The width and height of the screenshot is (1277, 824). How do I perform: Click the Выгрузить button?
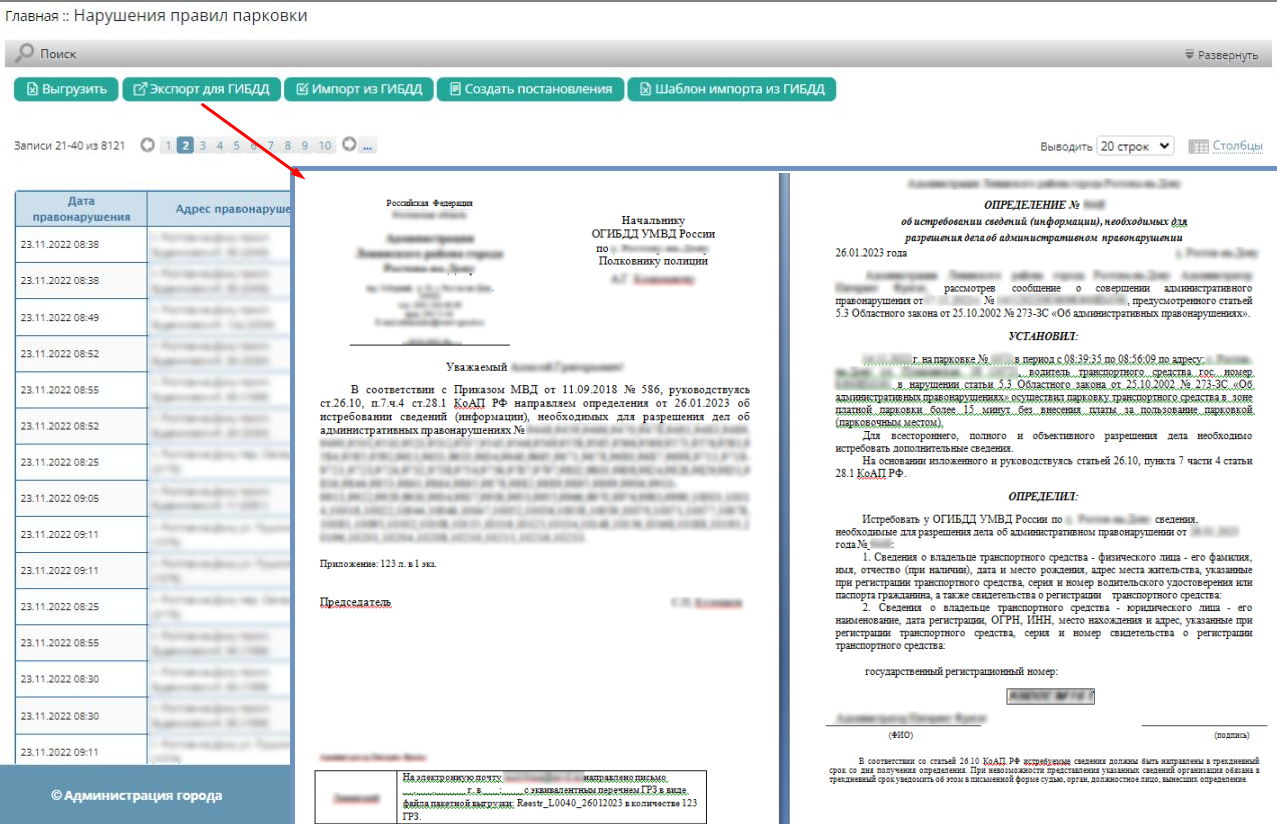tap(67, 89)
